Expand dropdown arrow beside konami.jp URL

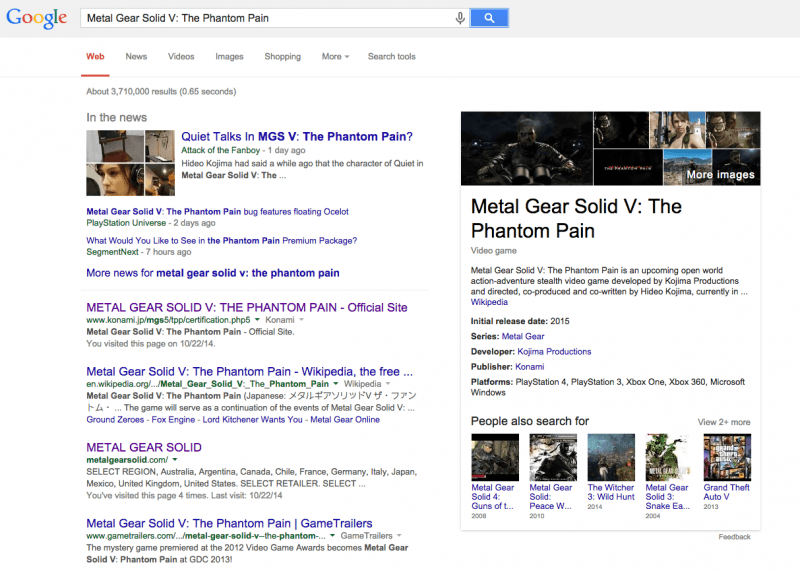pyautogui.click(x=257, y=320)
